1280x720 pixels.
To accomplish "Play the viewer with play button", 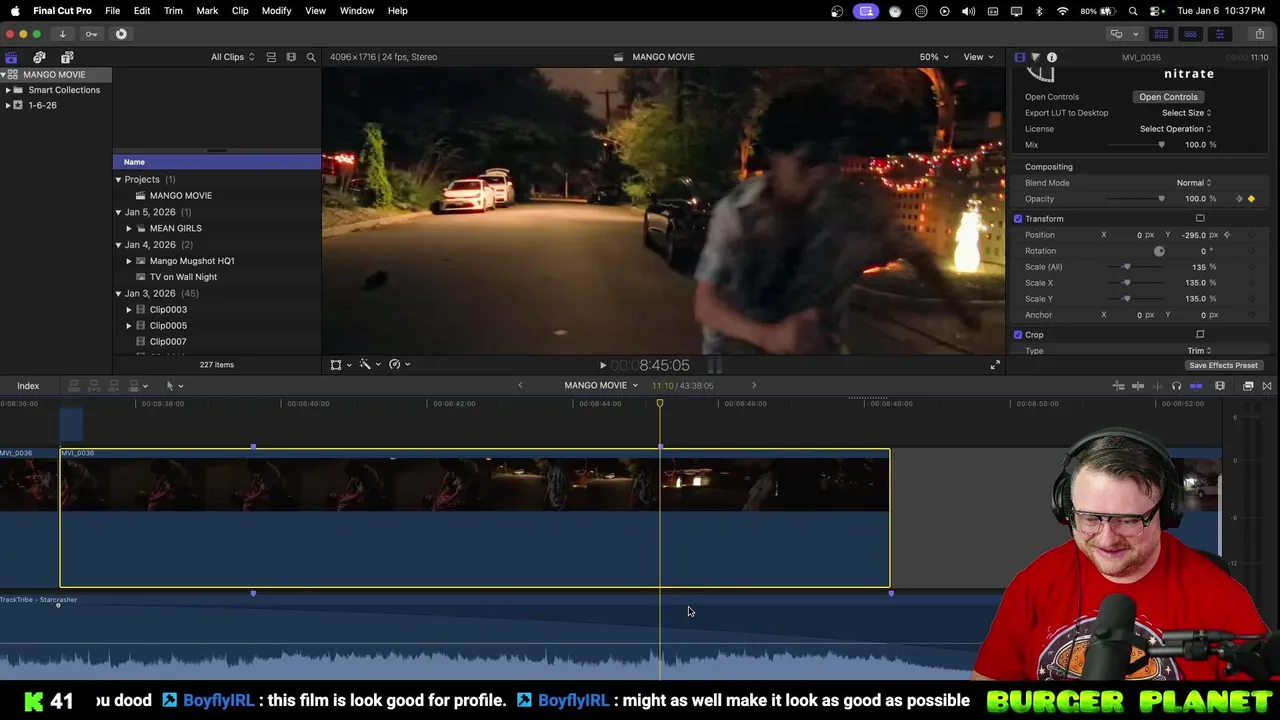I will coord(603,366).
